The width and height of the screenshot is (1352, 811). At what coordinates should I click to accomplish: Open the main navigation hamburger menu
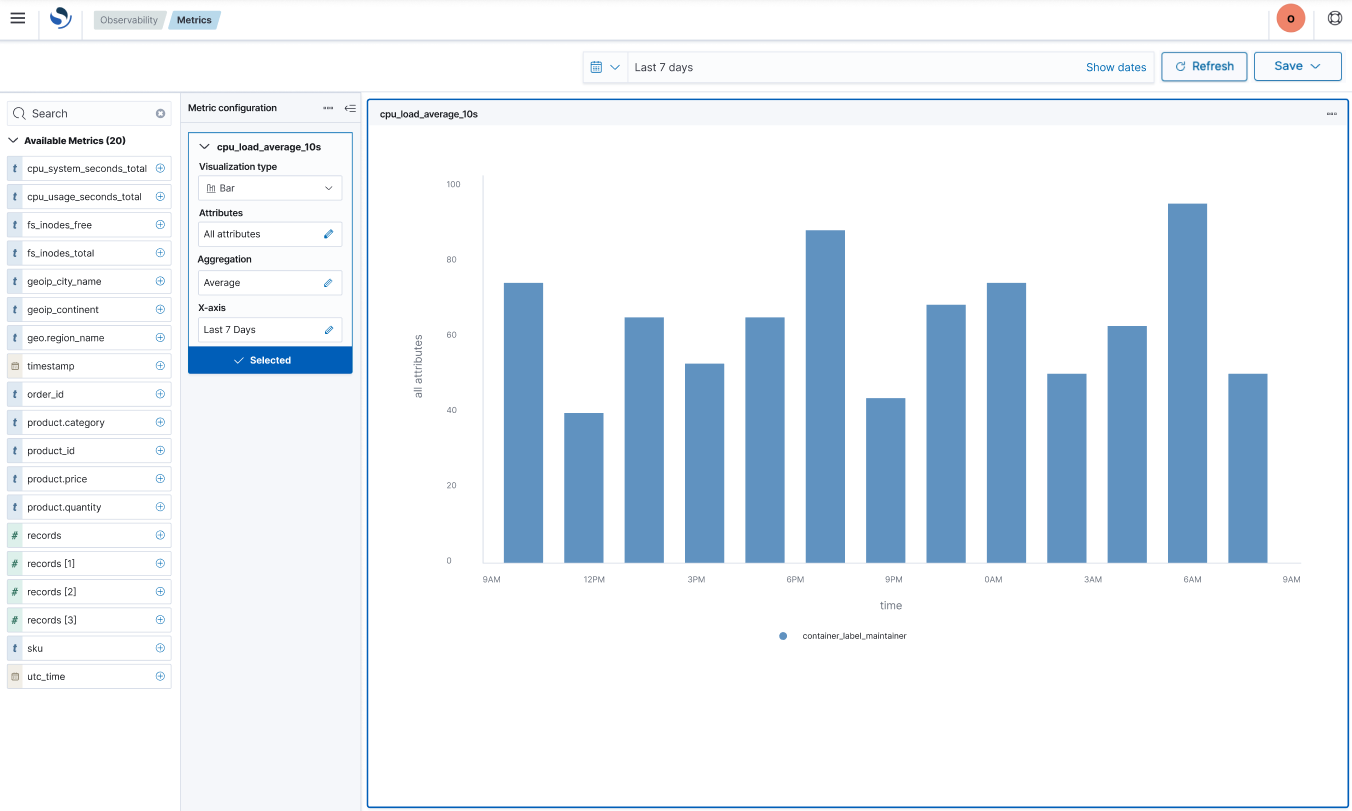tap(18, 18)
